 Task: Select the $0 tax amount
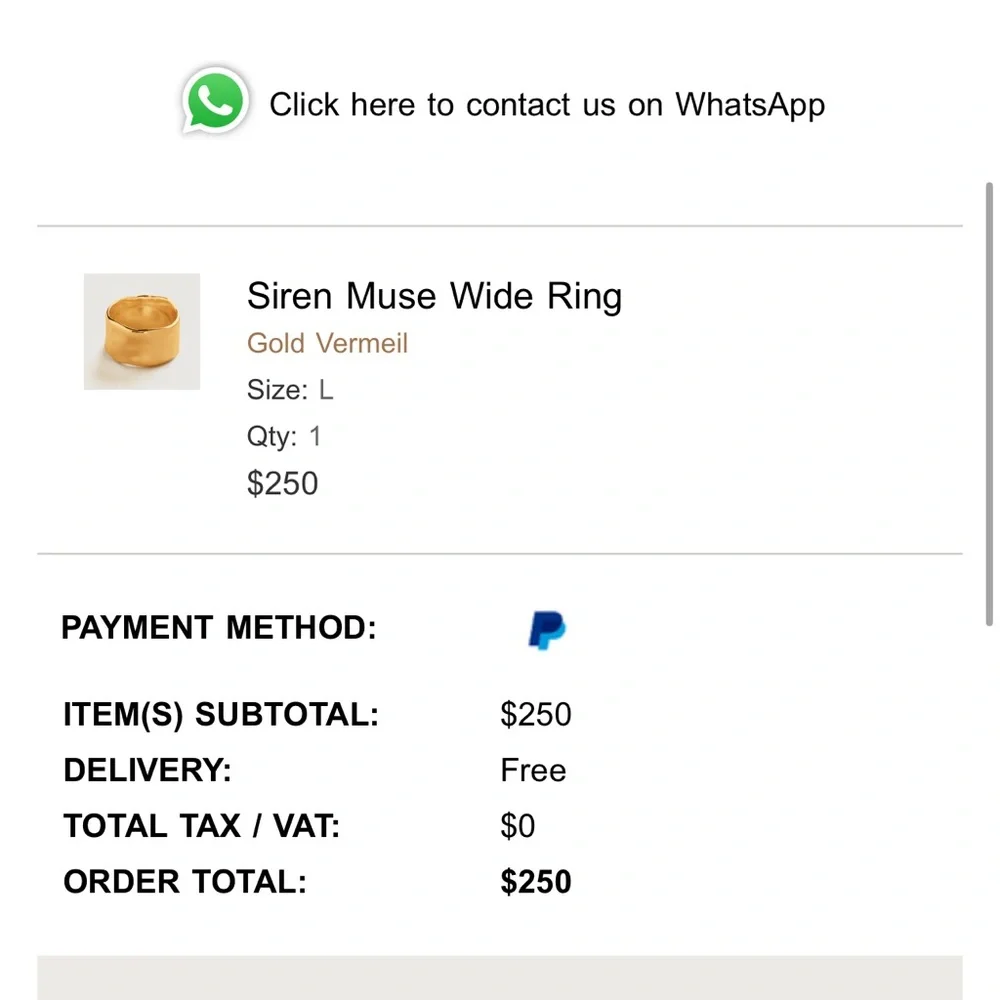pyautogui.click(x=518, y=826)
